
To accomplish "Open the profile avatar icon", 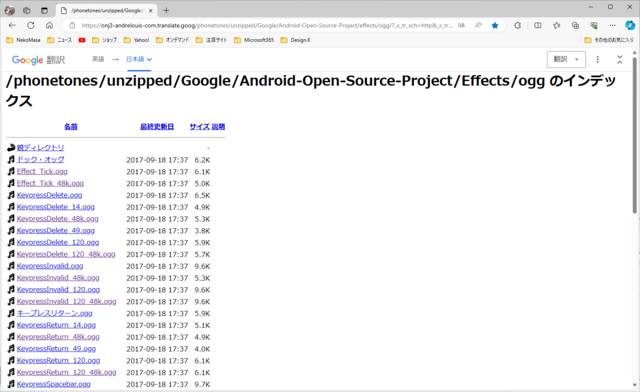I will pos(9,11).
